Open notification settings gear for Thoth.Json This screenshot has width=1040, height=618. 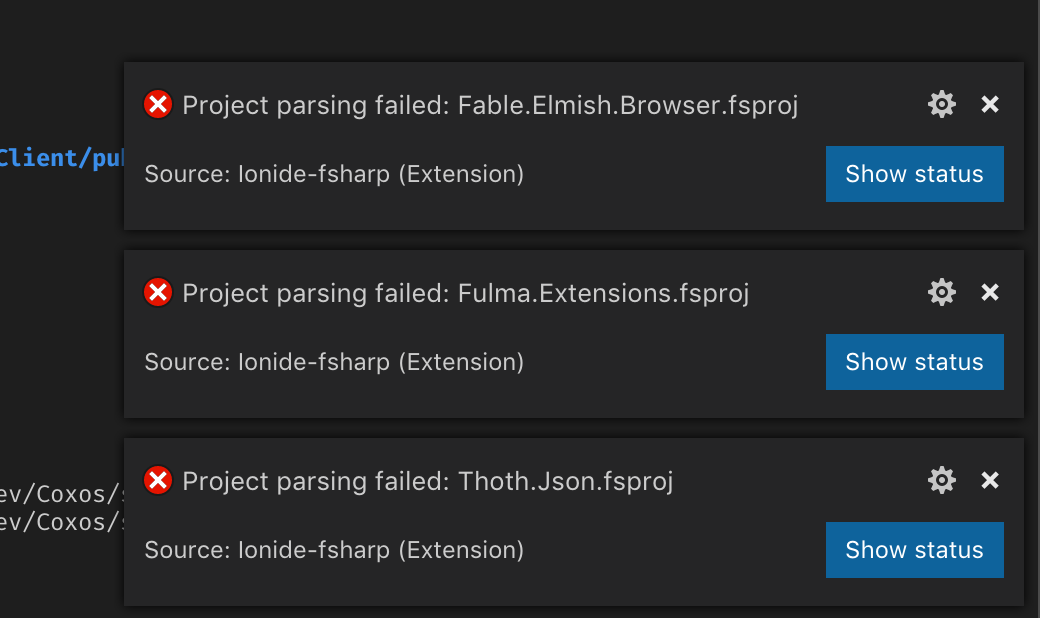click(x=941, y=480)
